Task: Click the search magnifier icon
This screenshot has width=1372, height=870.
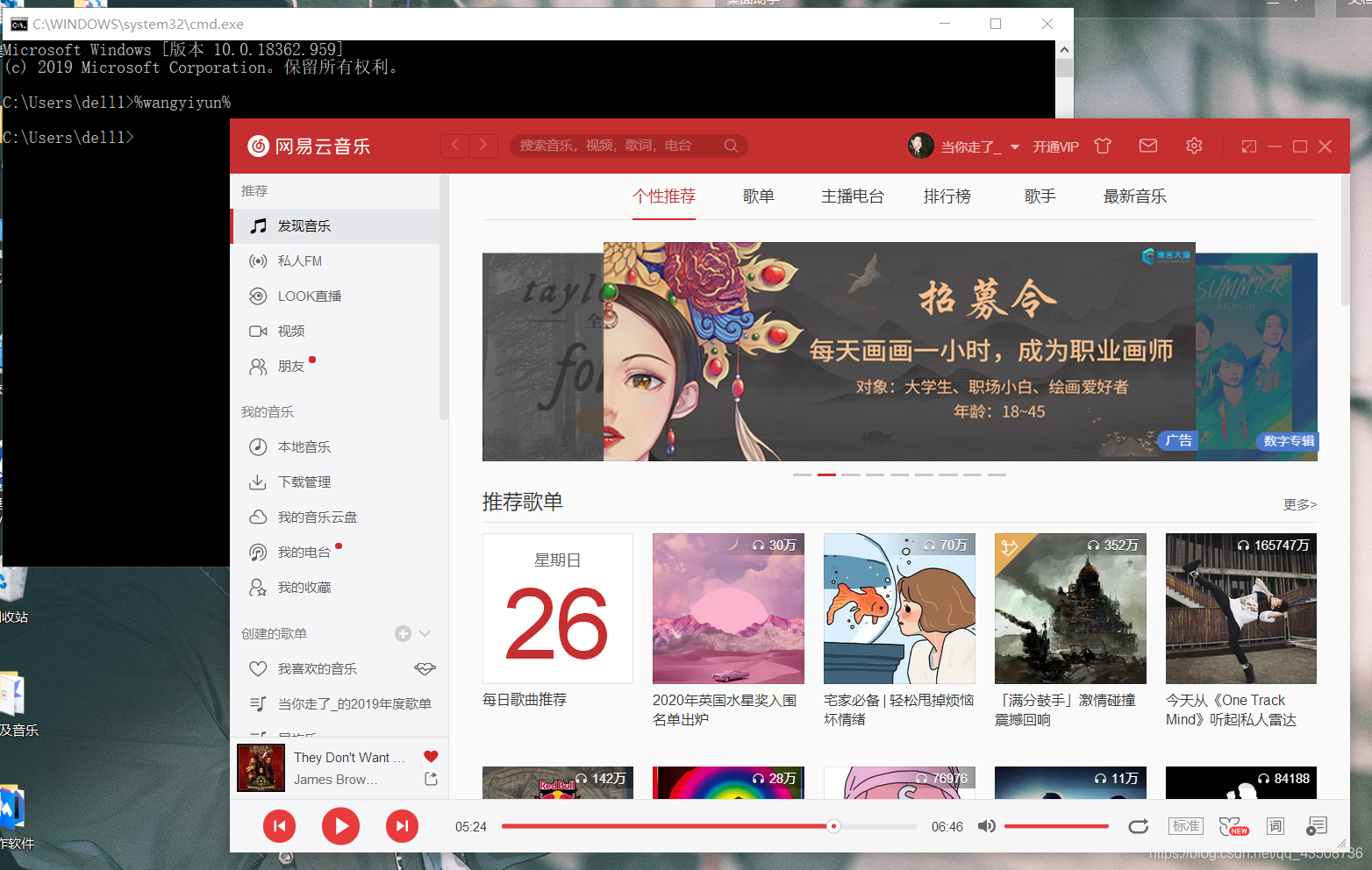Action: point(731,146)
